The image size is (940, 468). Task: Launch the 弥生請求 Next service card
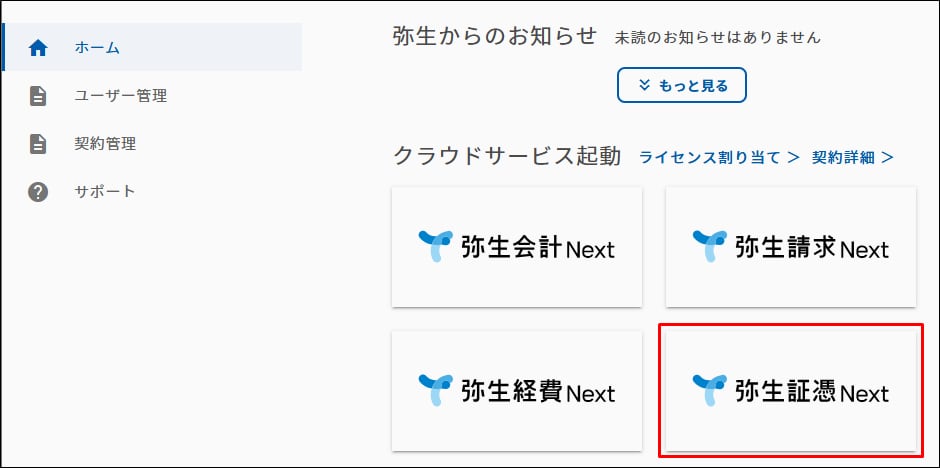791,246
